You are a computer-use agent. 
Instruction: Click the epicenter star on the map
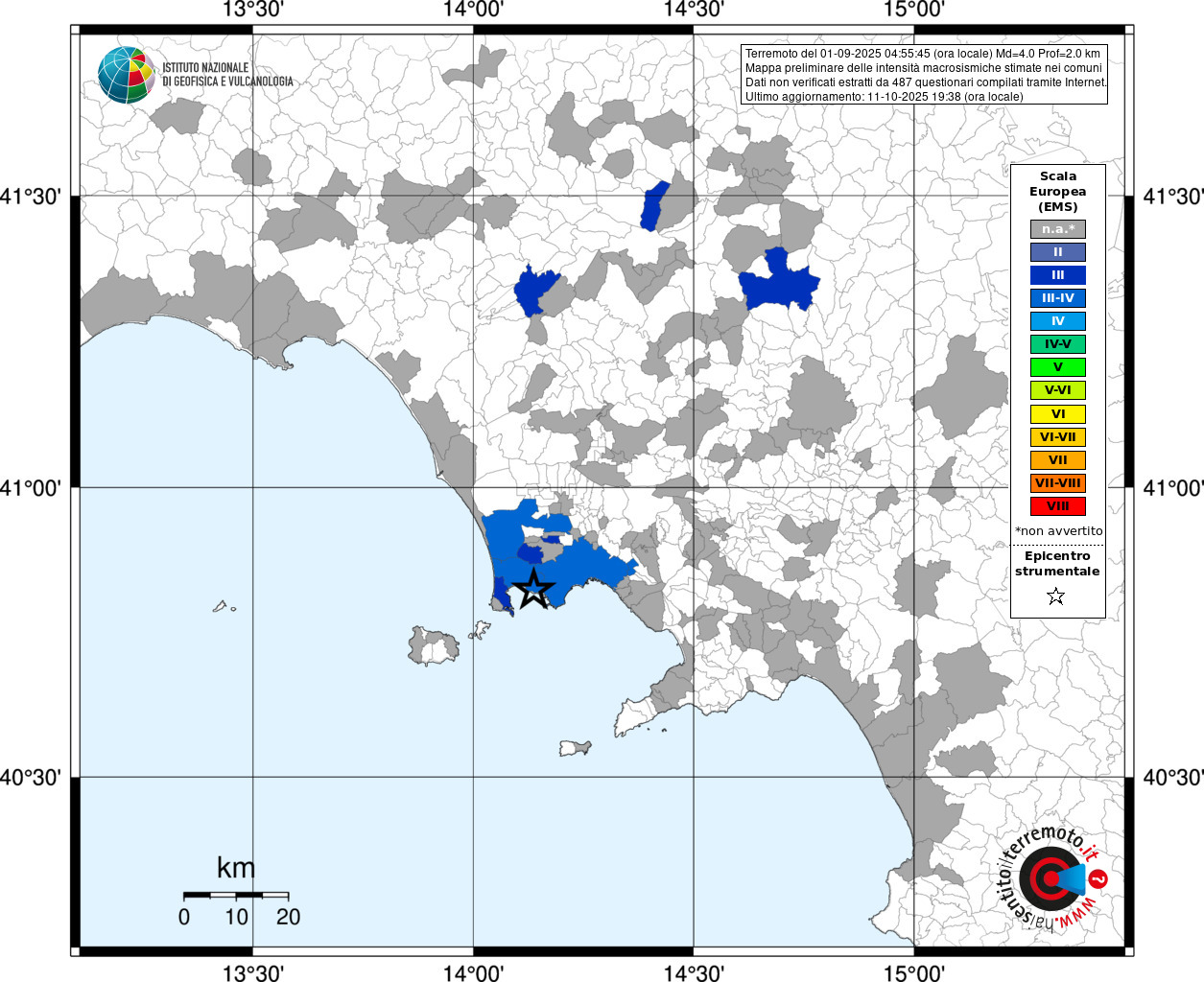(x=533, y=589)
